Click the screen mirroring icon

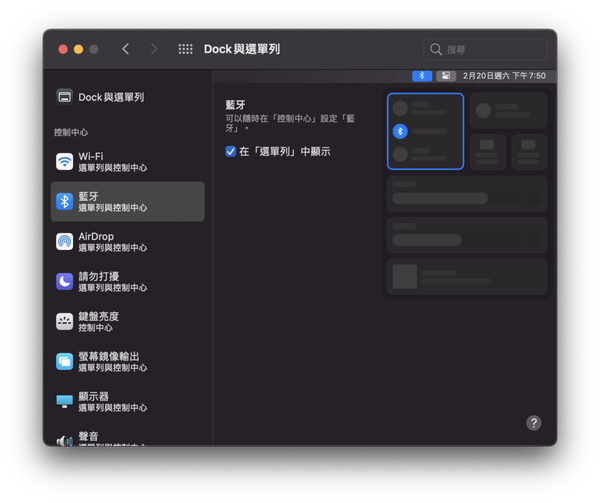[64, 361]
